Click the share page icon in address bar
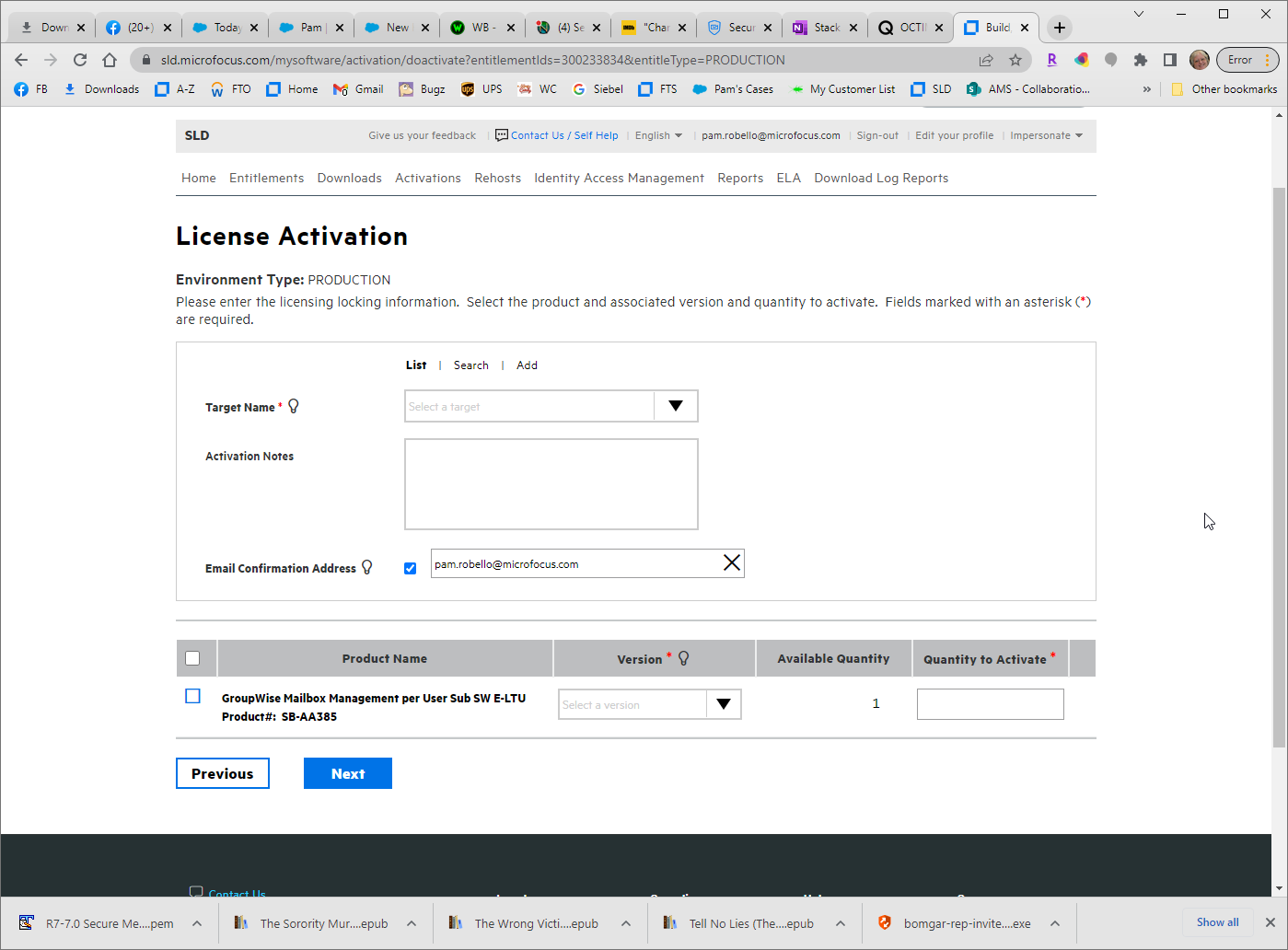The image size is (1288, 950). pos(986,60)
